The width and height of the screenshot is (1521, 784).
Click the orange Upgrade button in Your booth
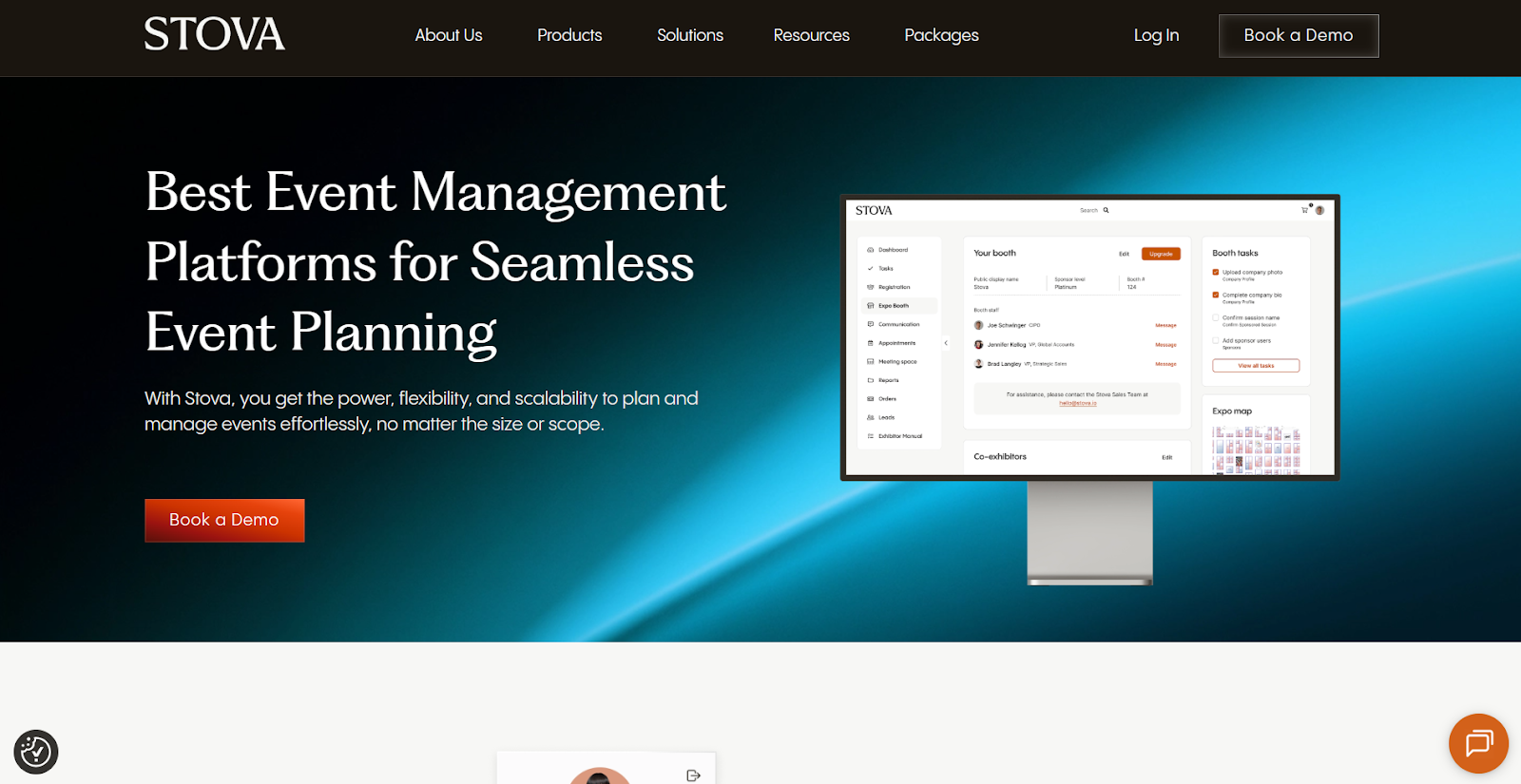coord(1161,254)
